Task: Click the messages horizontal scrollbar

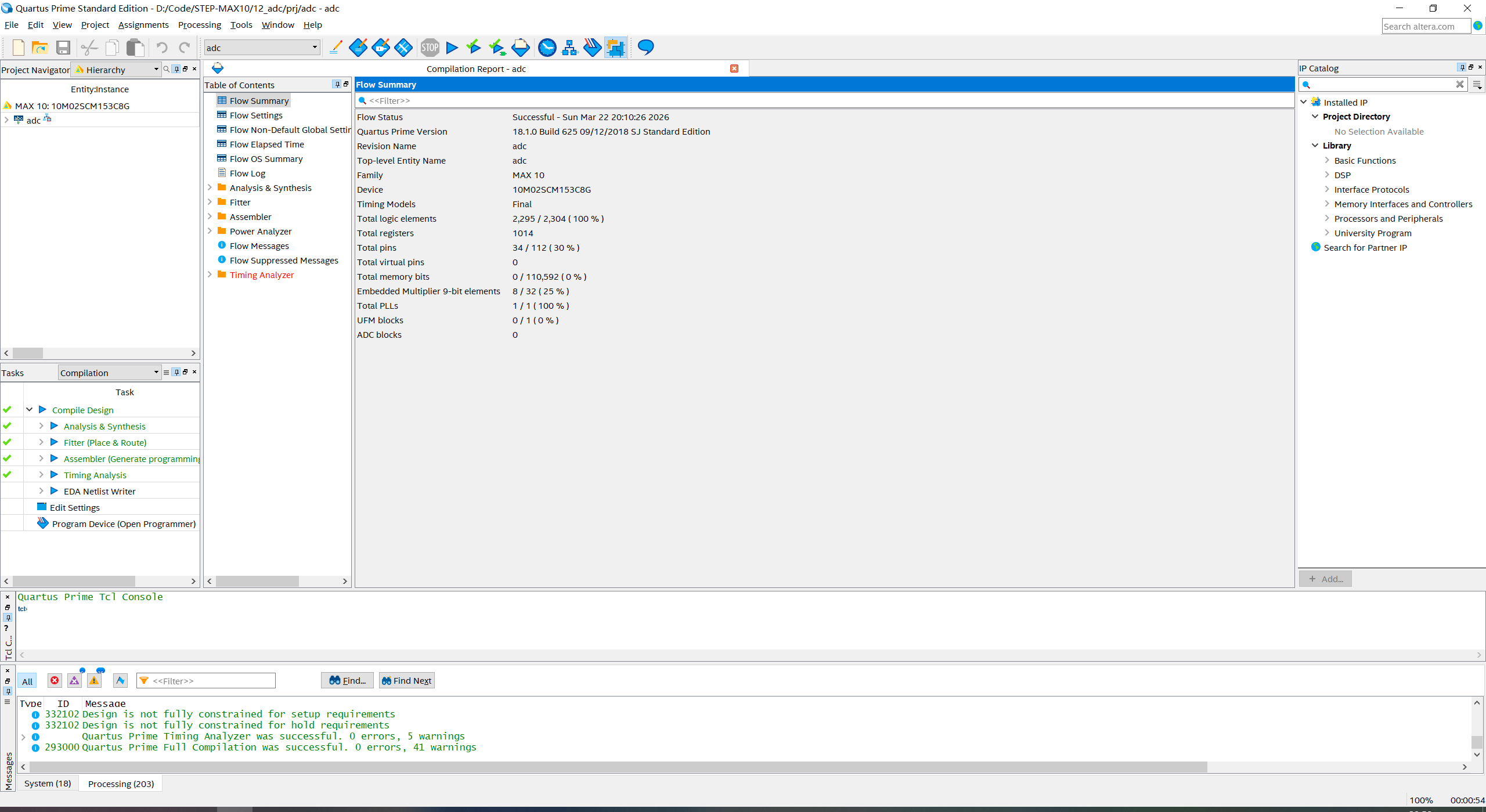Action: coord(615,767)
